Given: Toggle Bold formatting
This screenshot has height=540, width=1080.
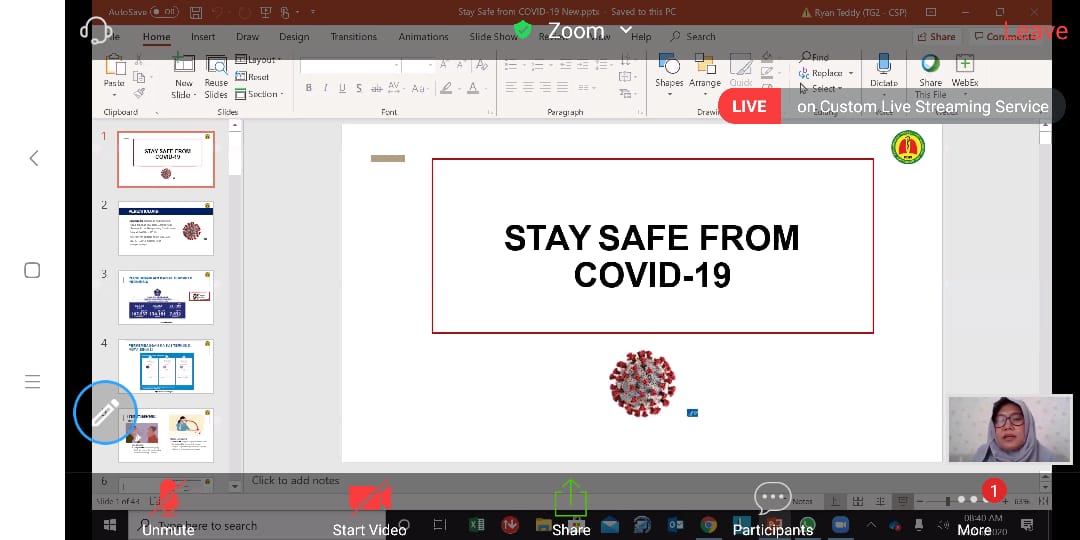Looking at the screenshot, I should click(x=309, y=88).
